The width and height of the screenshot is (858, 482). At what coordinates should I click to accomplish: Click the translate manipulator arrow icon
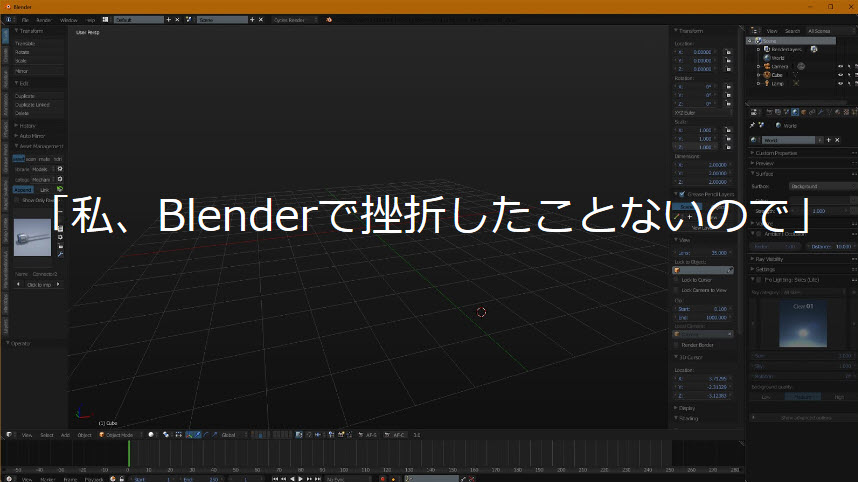pyautogui.click(x=198, y=435)
